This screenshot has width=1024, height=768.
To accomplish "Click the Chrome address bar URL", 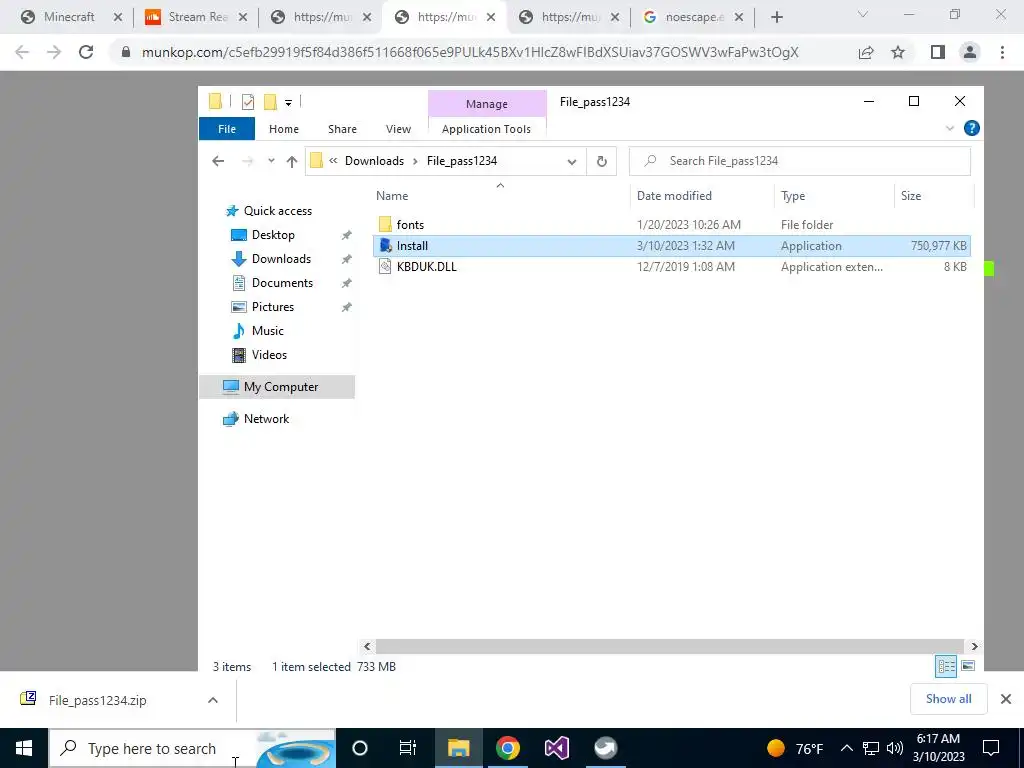I will 470,52.
